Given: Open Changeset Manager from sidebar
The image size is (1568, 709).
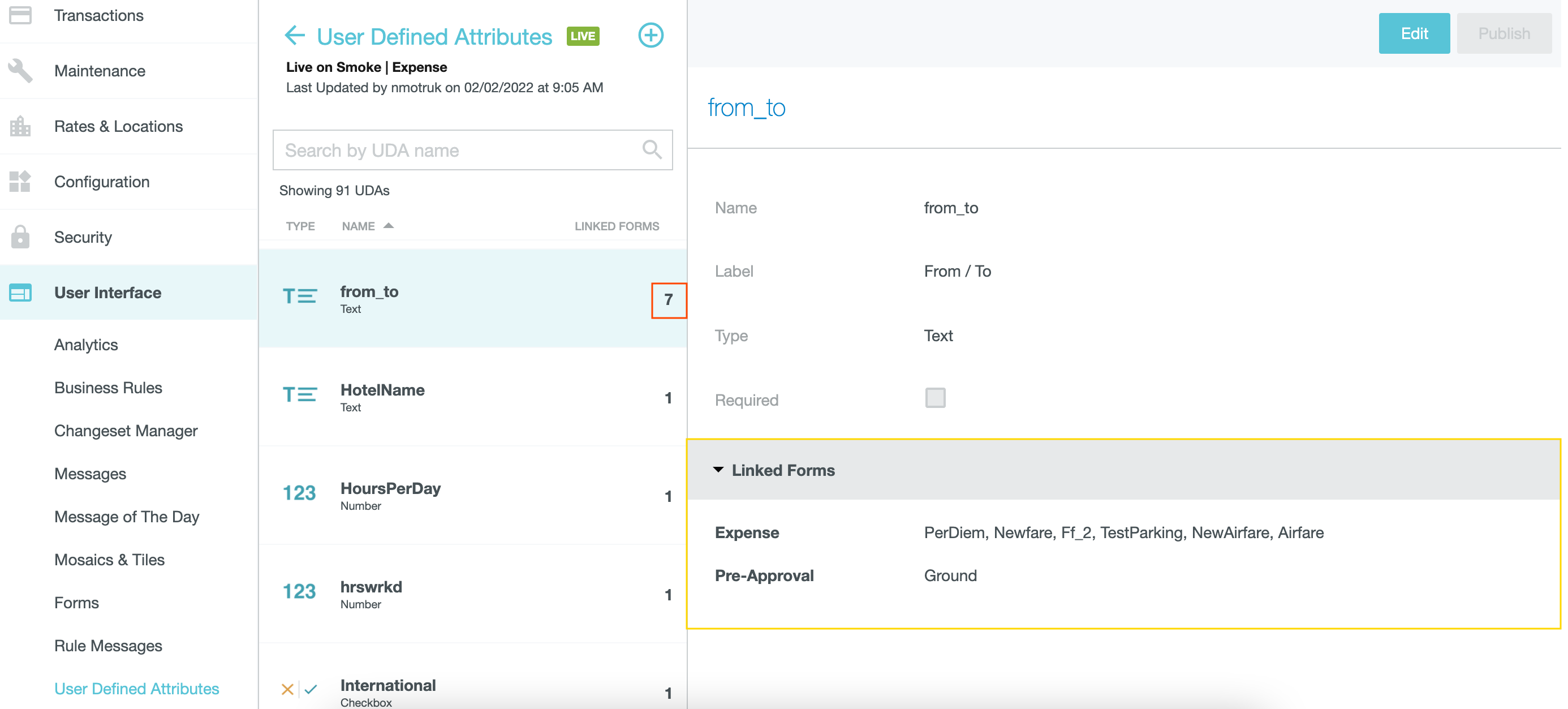Looking at the screenshot, I should tap(126, 431).
